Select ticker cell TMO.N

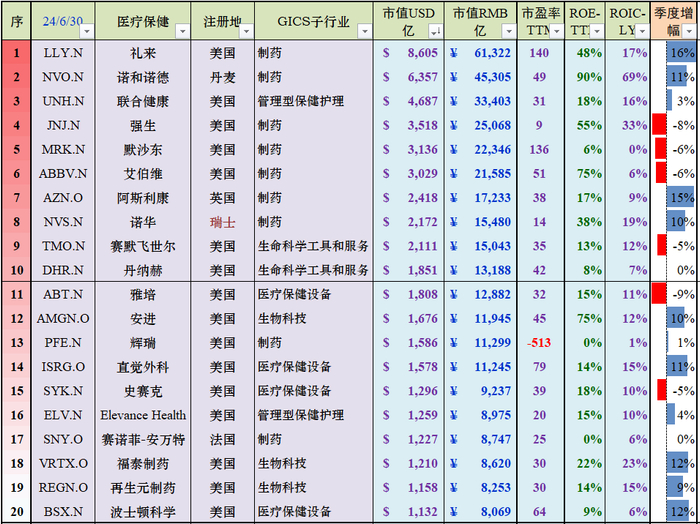point(63,245)
